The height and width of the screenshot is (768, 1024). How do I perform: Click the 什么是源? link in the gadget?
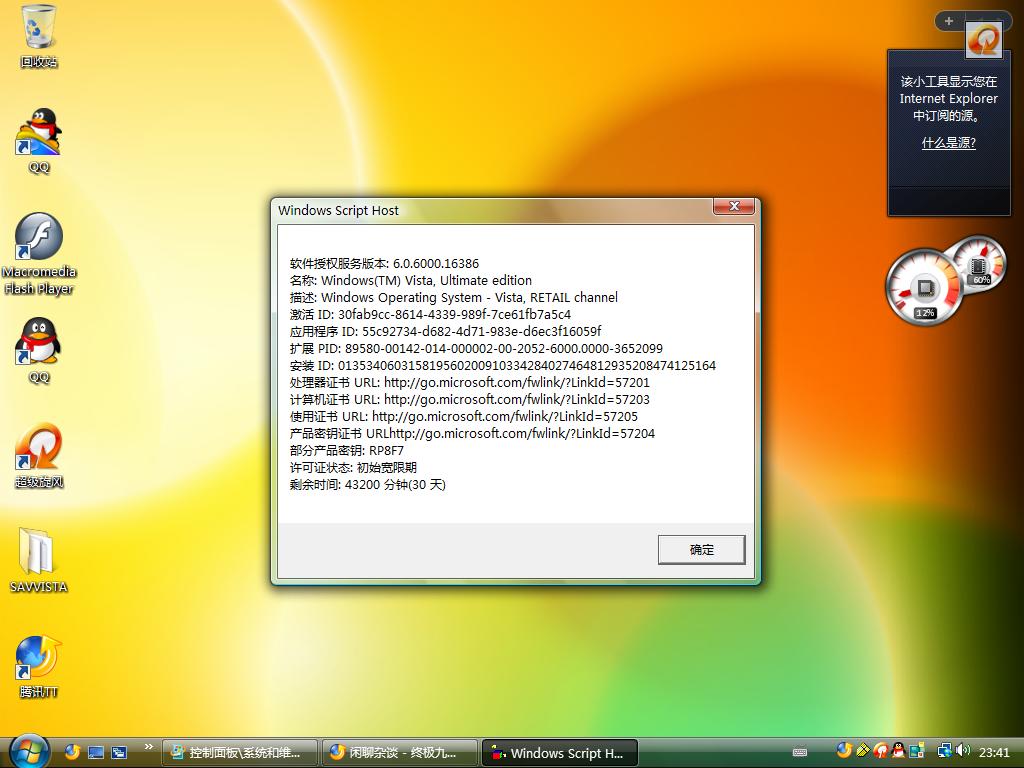pyautogui.click(x=948, y=143)
